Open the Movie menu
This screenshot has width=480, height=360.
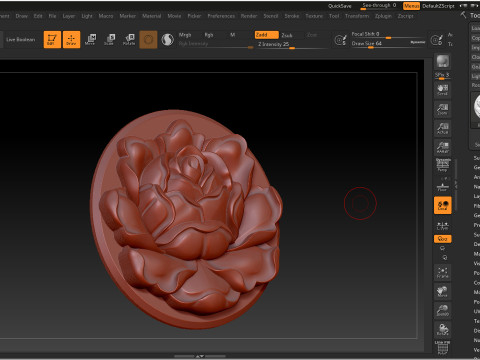[x=174, y=16]
